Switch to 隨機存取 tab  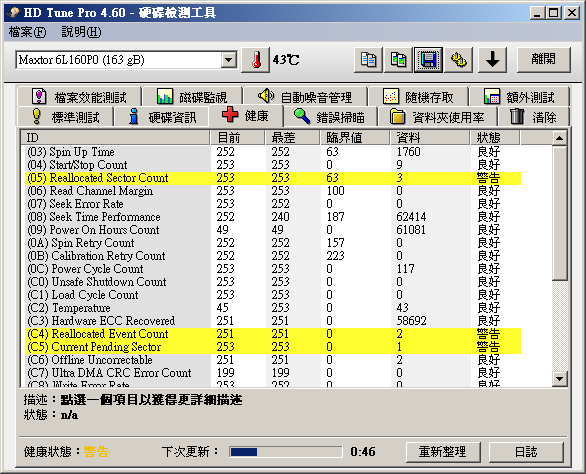point(418,97)
